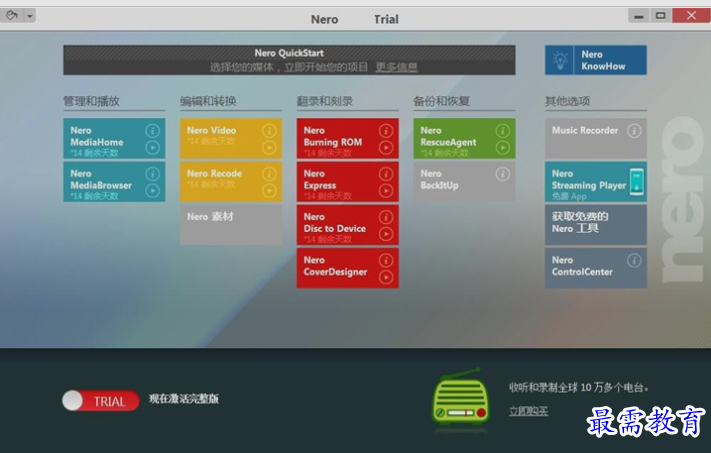This screenshot has height=453, width=711.
Task: Launch Nero CoverDesigner via play icon
Action: 386,277
